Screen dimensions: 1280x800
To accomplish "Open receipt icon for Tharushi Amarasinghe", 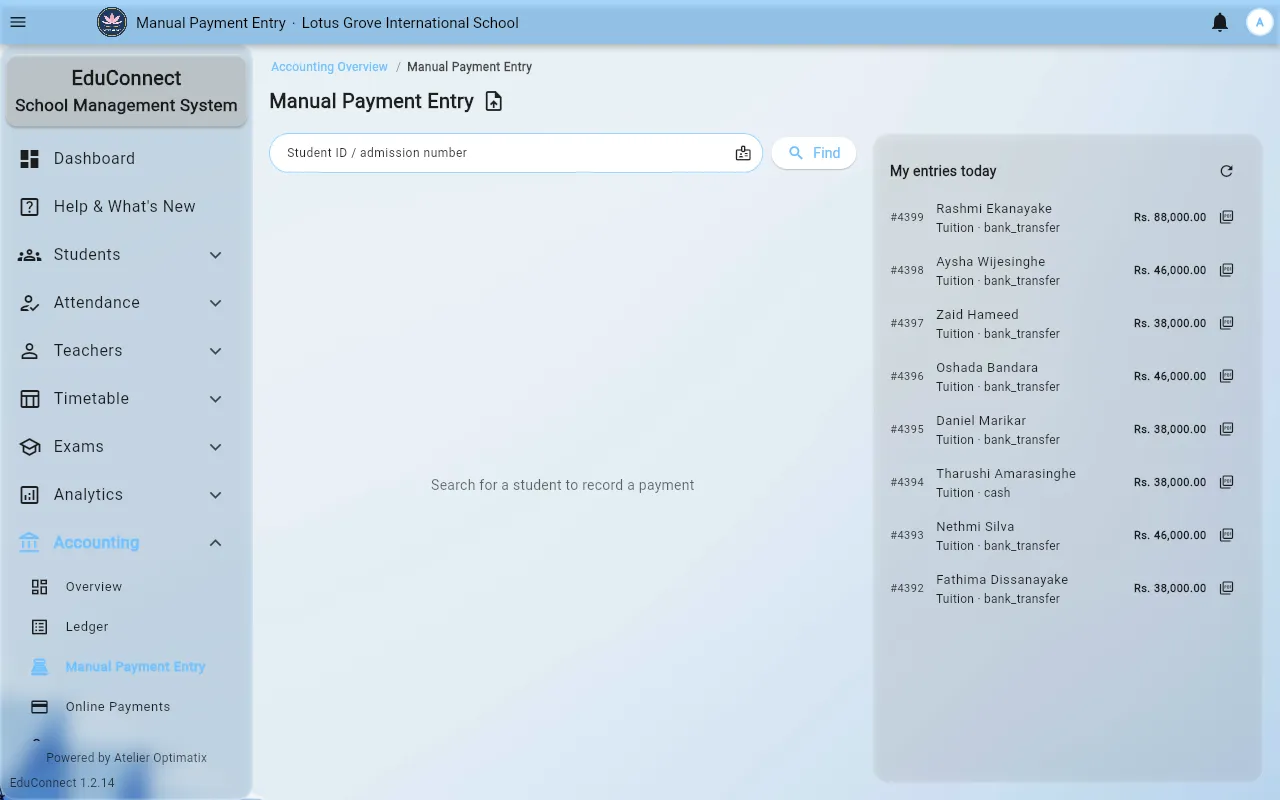I will click(1227, 482).
